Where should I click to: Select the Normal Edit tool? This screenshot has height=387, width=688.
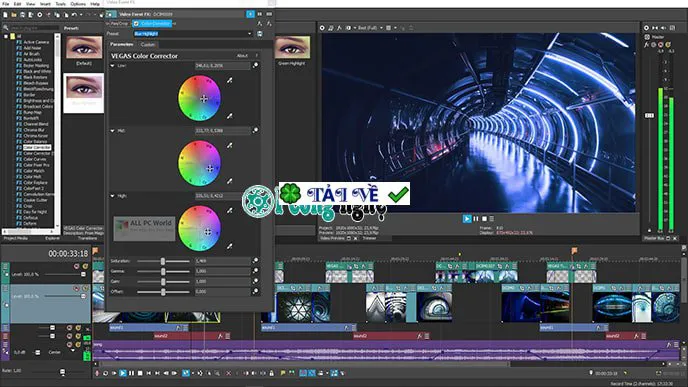click(x=186, y=373)
